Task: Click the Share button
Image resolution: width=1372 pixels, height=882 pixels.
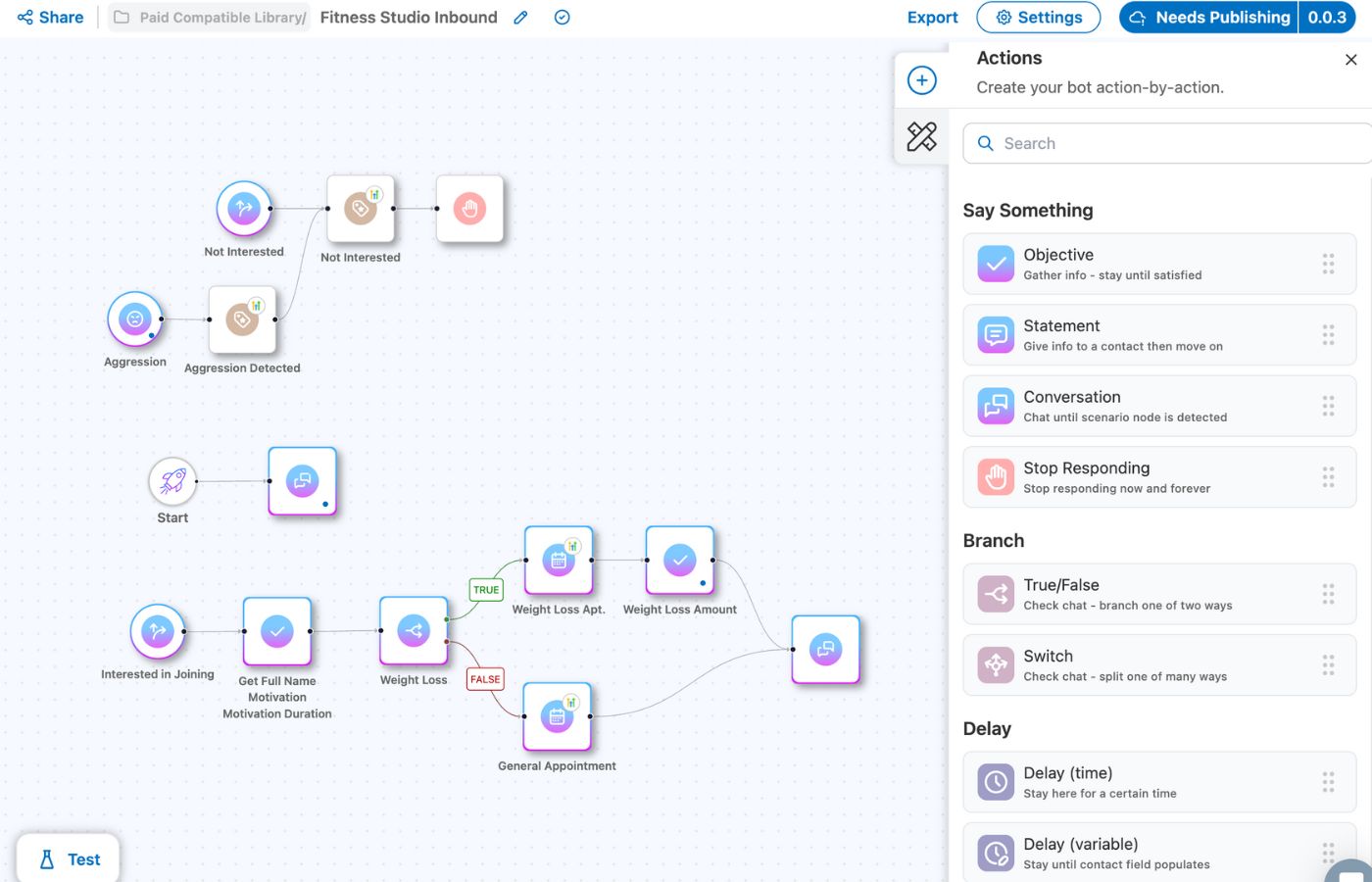Action: tap(51, 18)
